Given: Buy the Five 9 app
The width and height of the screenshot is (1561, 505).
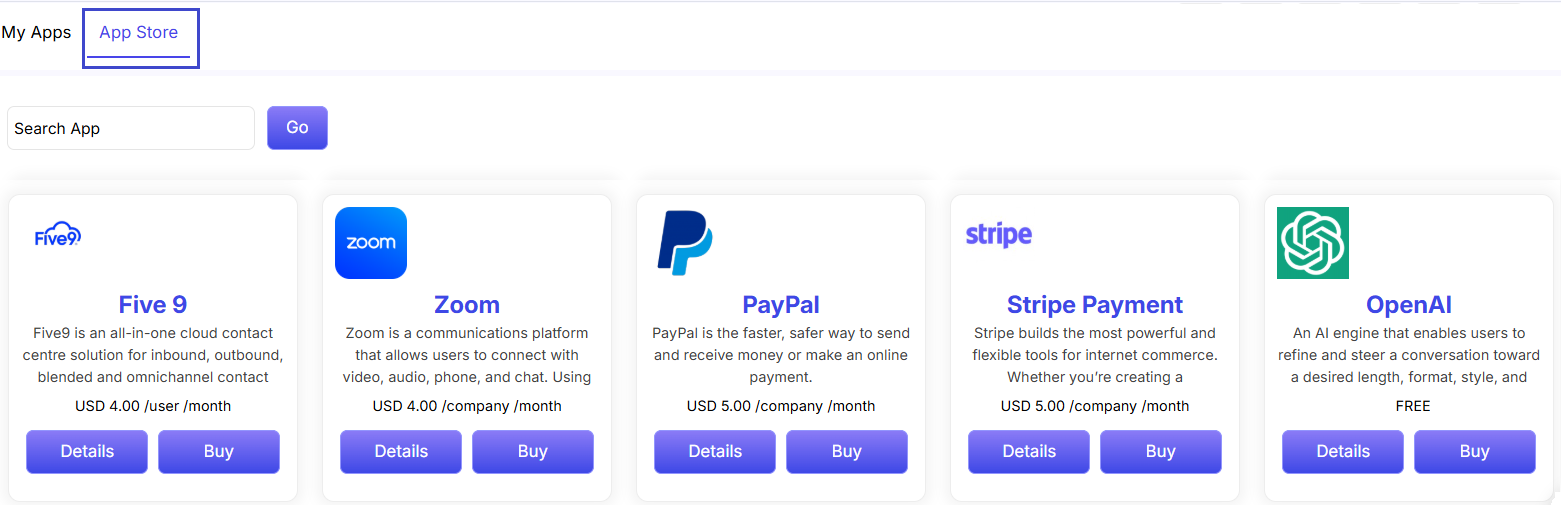Looking at the screenshot, I should (x=219, y=452).
